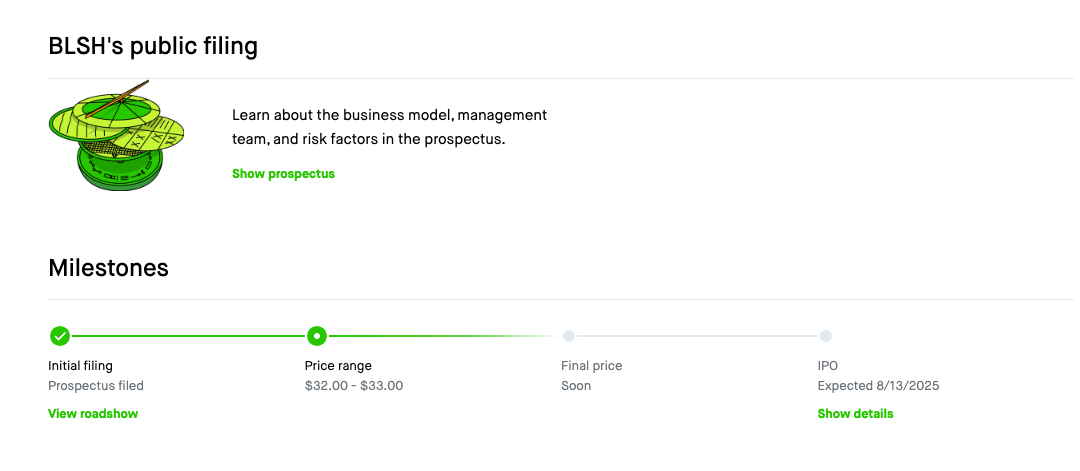Screen dimensions: 1080x471
Task: Click the Final price milestone label
Action: pyautogui.click(x=591, y=366)
